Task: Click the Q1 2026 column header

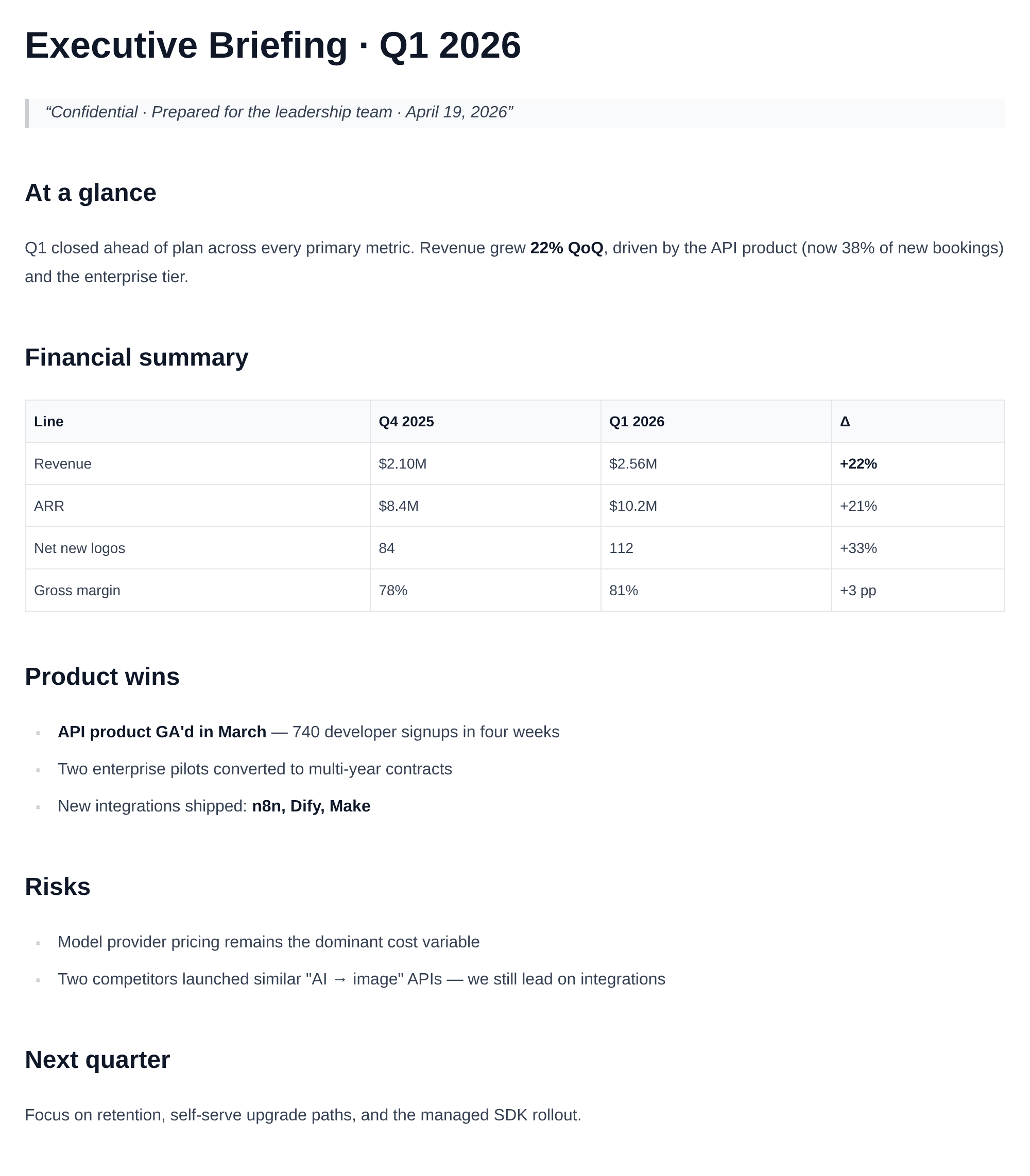Action: pyautogui.click(x=636, y=422)
